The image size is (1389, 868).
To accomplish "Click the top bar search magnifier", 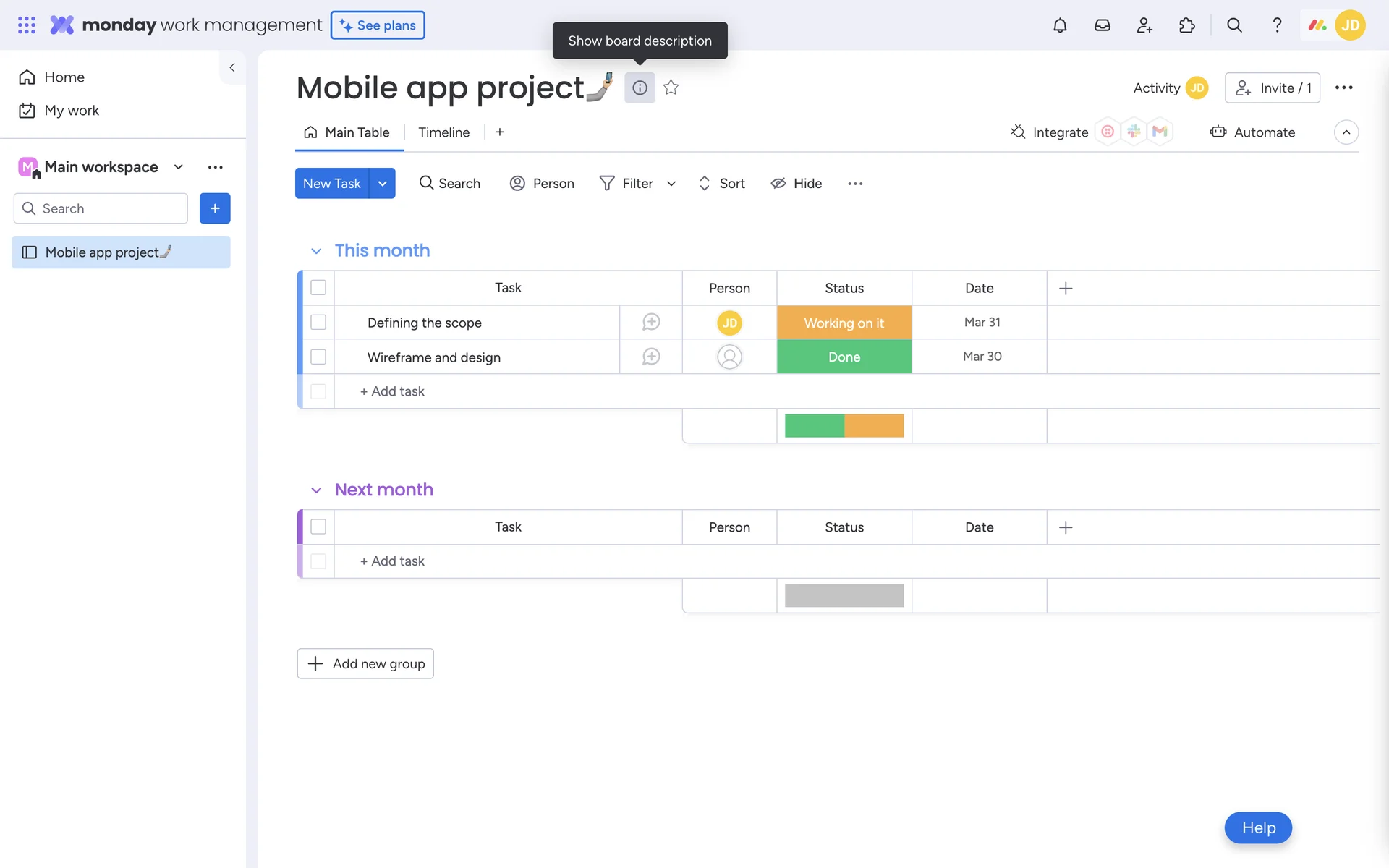I will 1234,25.
